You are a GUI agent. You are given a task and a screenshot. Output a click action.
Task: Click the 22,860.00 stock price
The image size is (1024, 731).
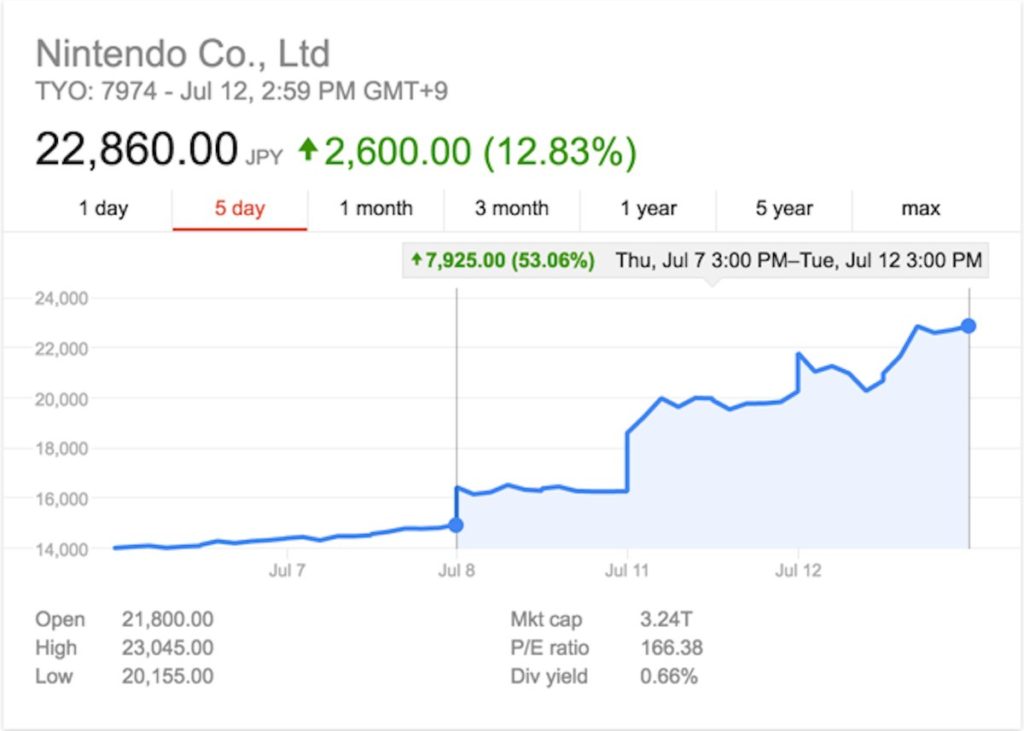(x=137, y=150)
